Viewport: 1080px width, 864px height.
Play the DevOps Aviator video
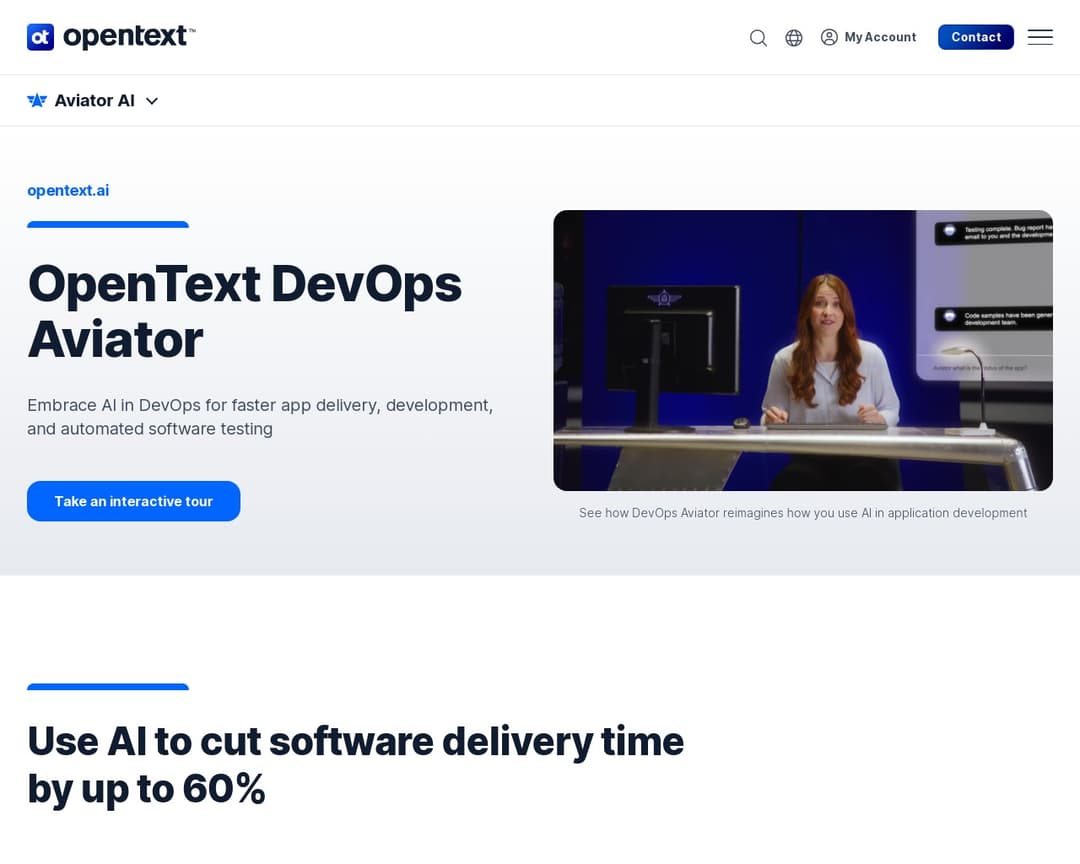(803, 349)
